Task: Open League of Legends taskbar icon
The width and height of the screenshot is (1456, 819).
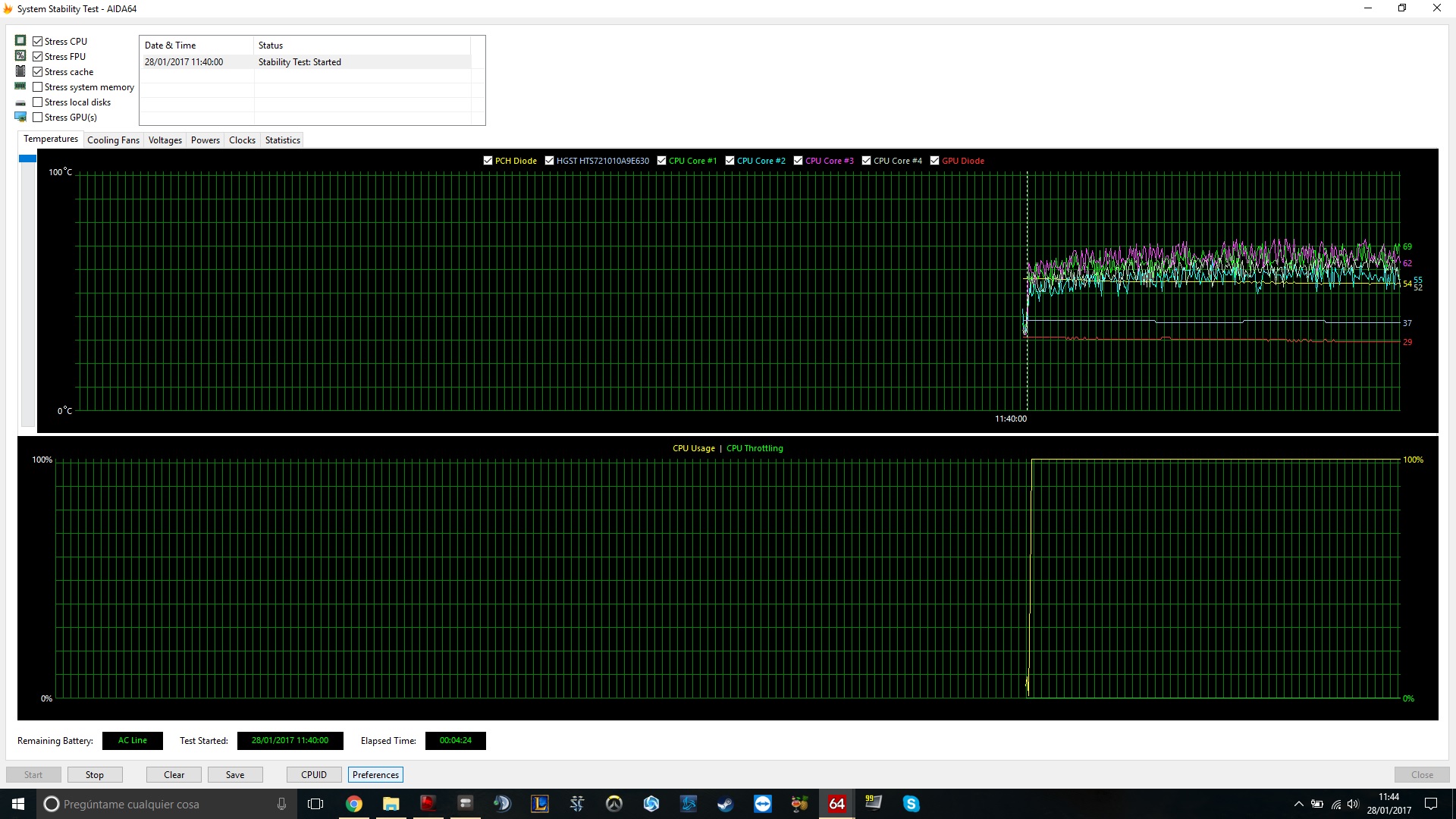Action: [x=540, y=804]
